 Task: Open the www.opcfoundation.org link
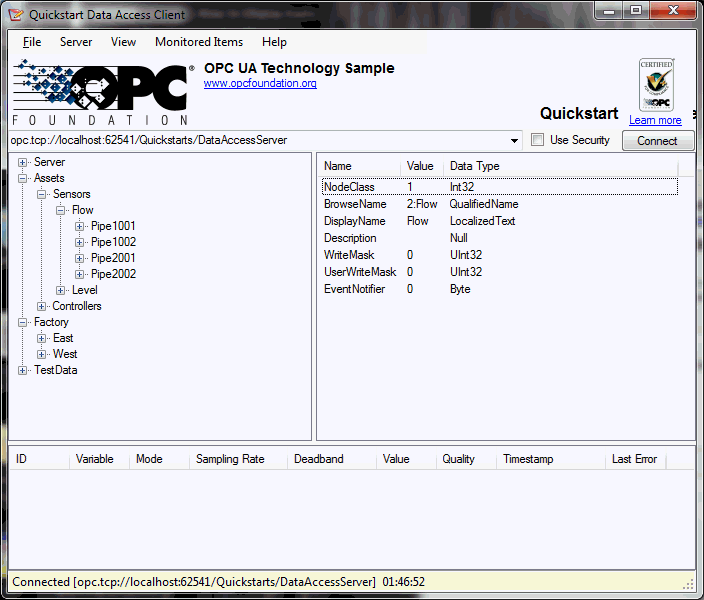tap(260, 84)
